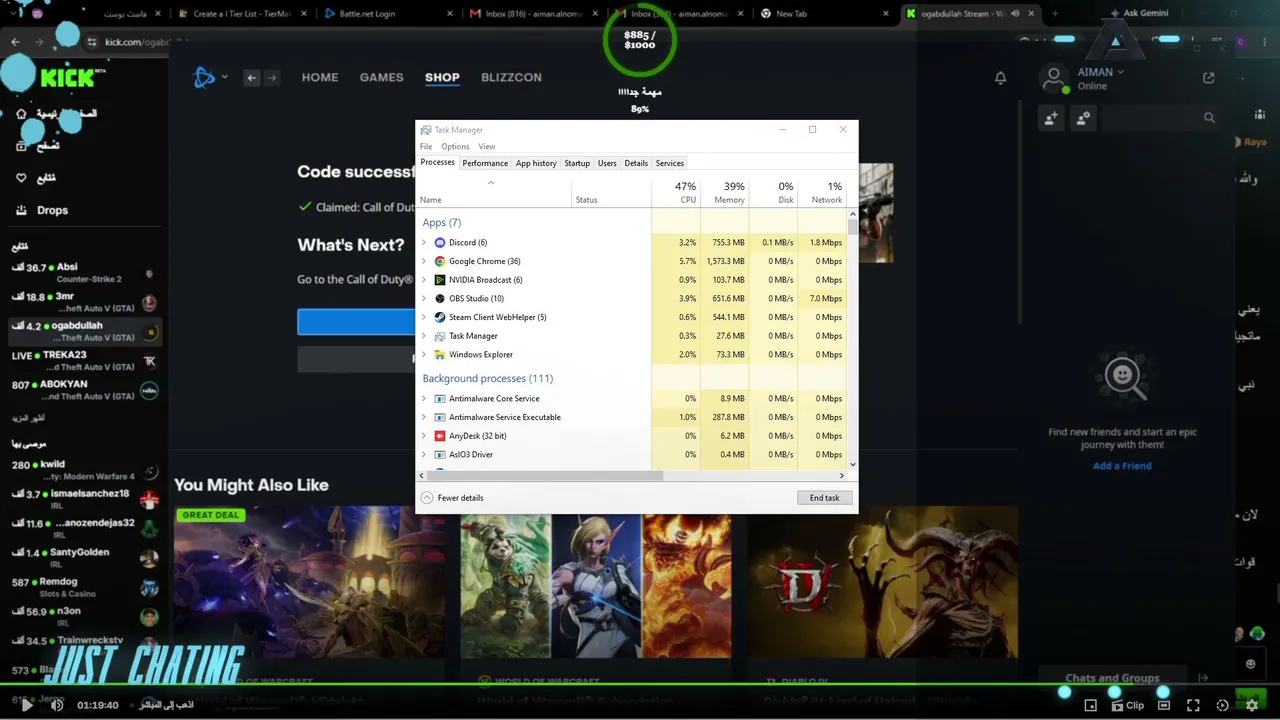The width and height of the screenshot is (1280, 720).
Task: Click End task button
Action: 825,498
